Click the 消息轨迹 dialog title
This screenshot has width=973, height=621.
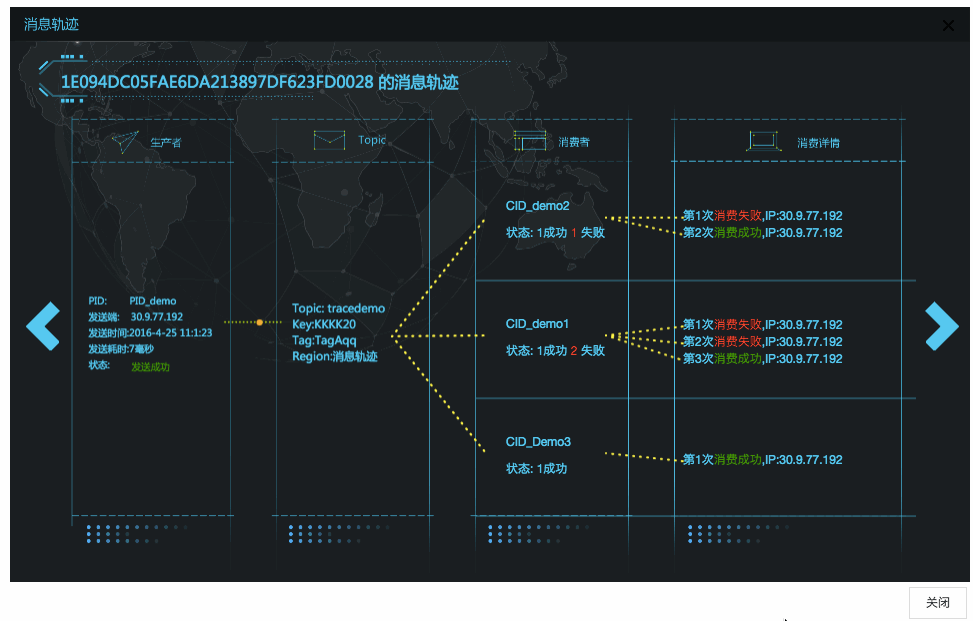[52, 24]
